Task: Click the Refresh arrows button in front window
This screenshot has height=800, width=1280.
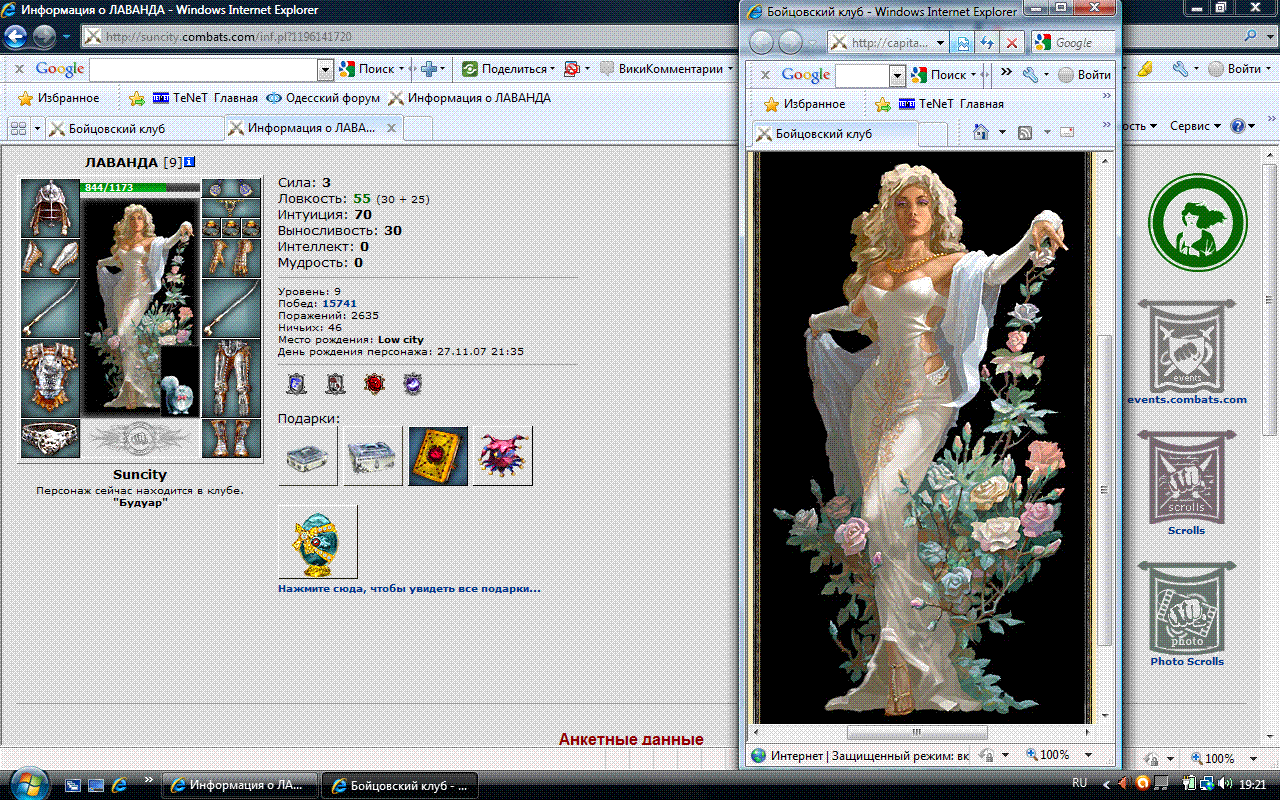Action: [x=987, y=43]
